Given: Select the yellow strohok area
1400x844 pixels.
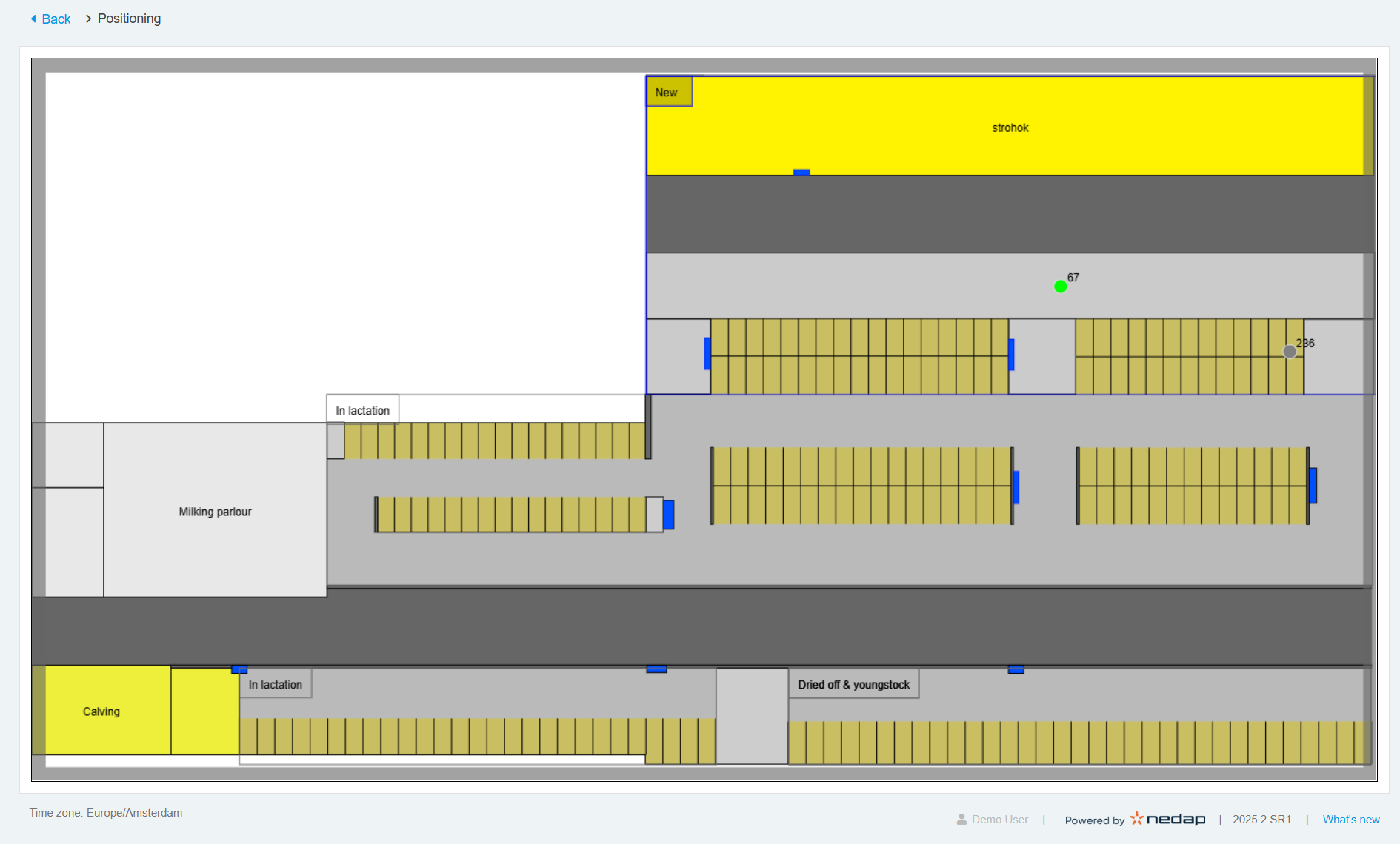Looking at the screenshot, I should pyautogui.click(x=1010, y=127).
